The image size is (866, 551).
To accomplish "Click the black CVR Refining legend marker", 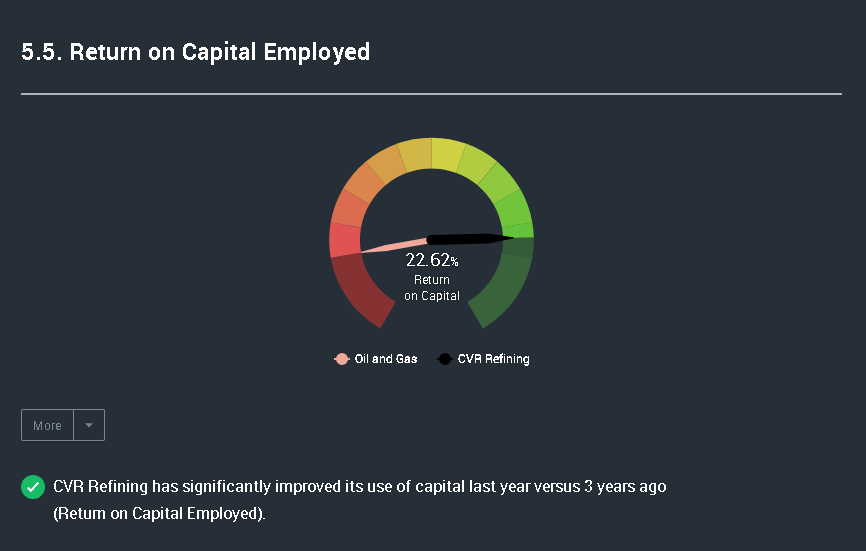I will (x=445, y=359).
